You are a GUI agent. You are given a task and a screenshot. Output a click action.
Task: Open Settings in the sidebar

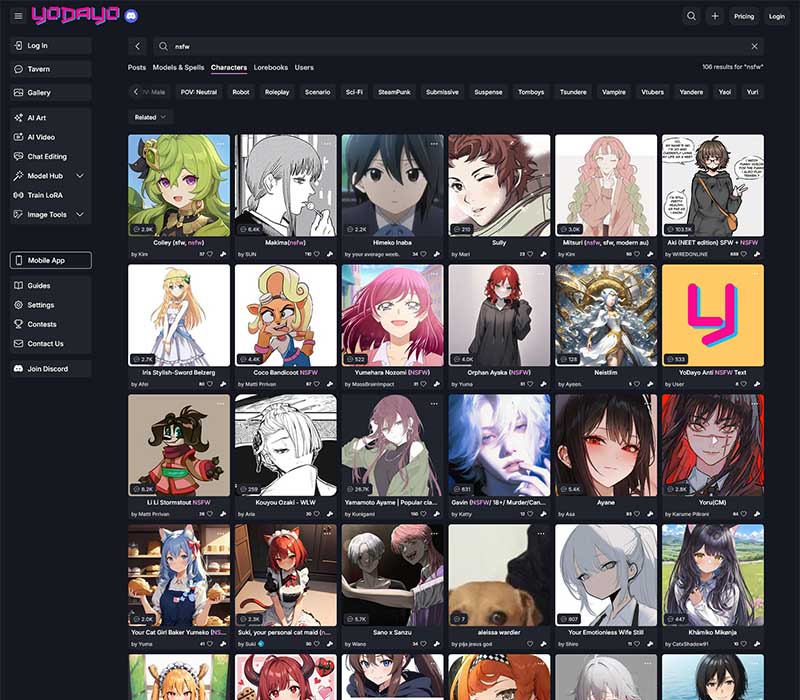point(51,305)
